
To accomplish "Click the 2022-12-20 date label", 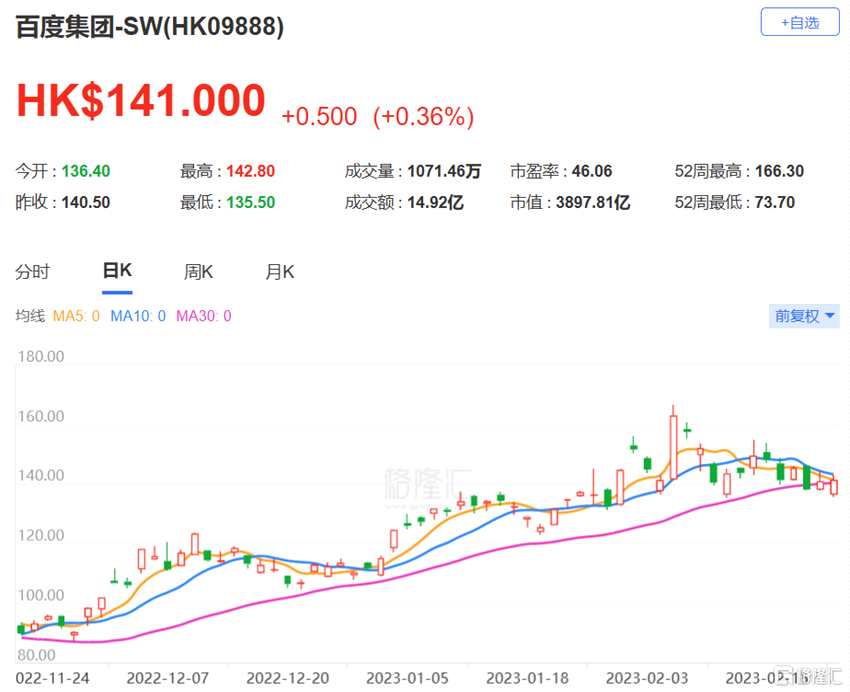I will tap(288, 678).
